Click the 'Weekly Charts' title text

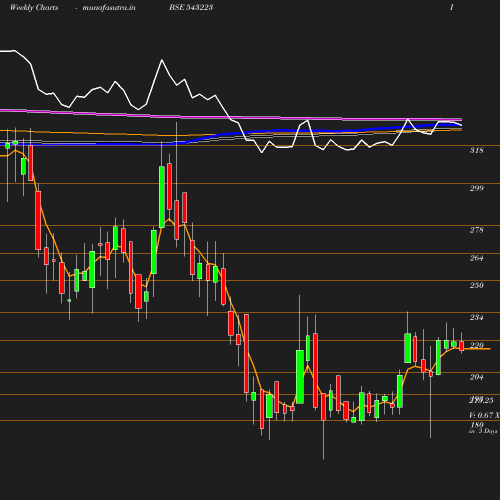pos(34,7)
